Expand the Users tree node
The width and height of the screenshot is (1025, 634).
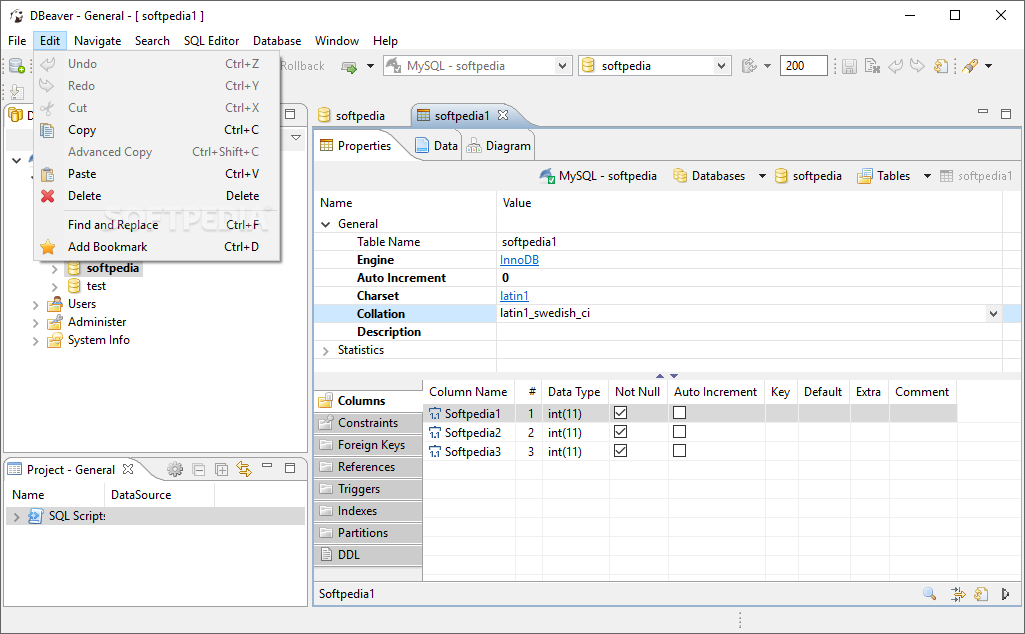click(x=35, y=305)
